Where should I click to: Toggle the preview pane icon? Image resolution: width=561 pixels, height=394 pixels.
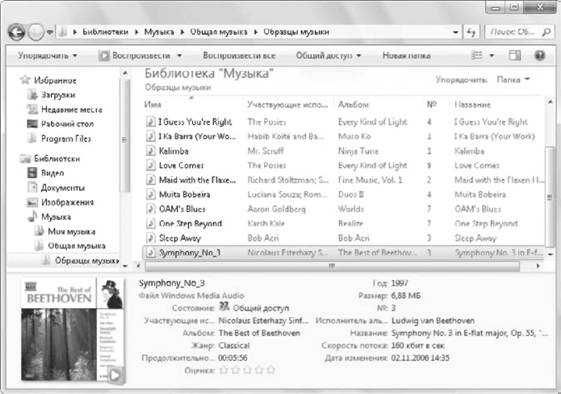click(x=515, y=55)
